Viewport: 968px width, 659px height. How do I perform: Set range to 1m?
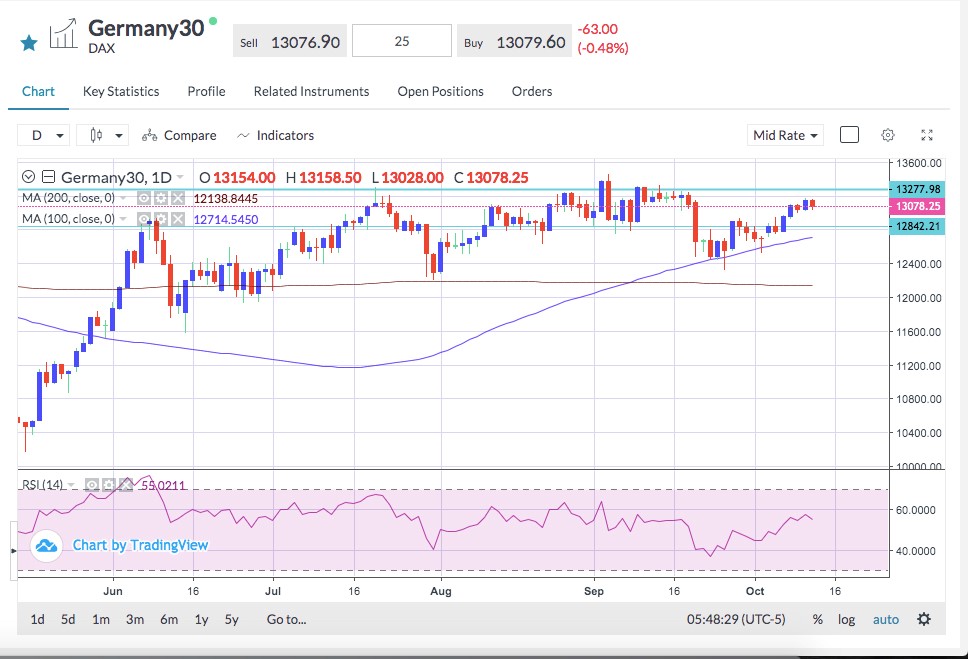click(101, 619)
